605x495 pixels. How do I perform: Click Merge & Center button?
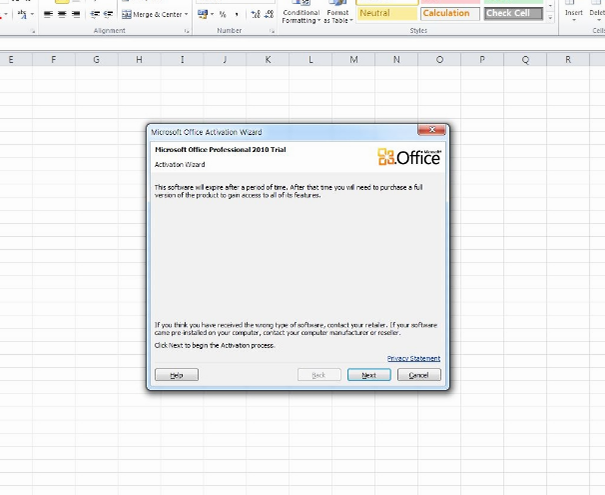tap(152, 15)
